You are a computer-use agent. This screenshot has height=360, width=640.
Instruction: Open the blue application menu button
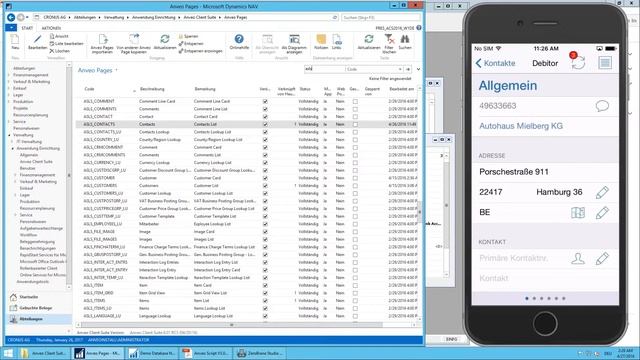click(11, 28)
